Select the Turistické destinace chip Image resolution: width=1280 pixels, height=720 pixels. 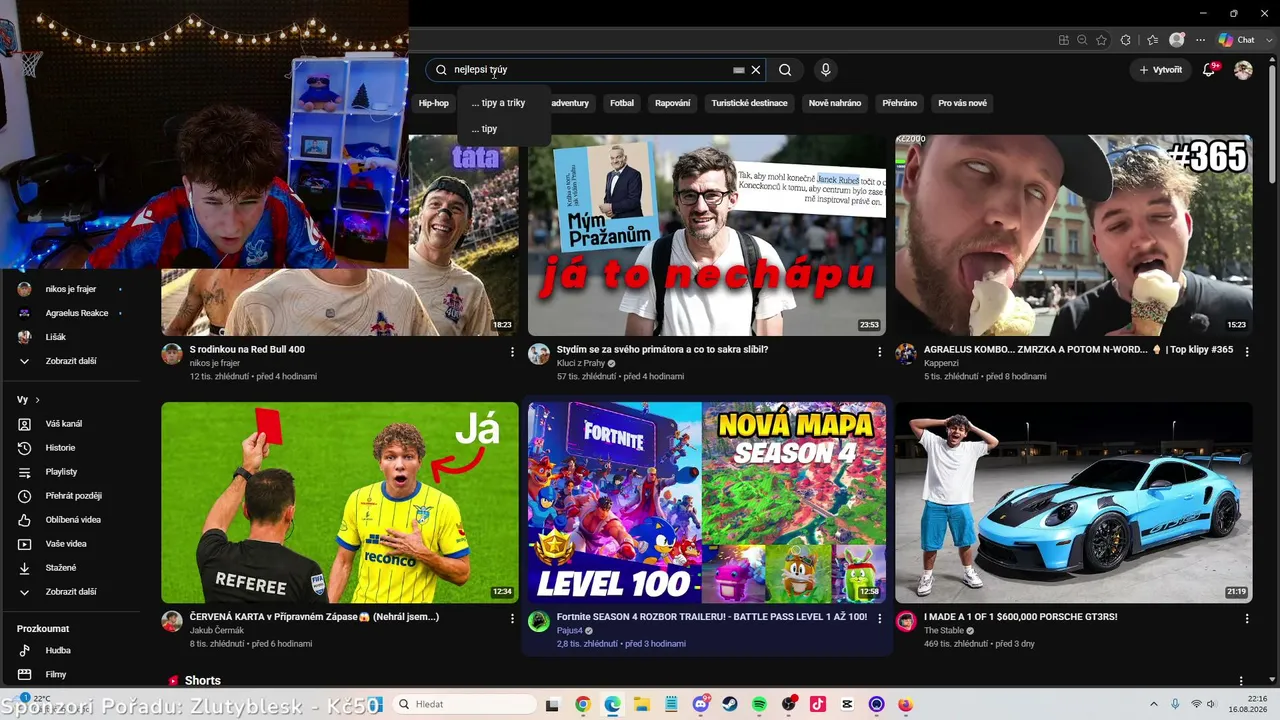point(749,103)
